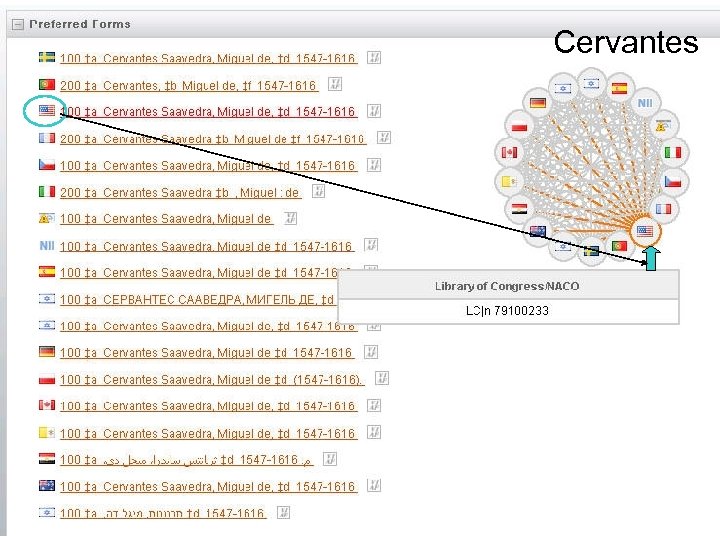This screenshot has width=720, height=540.
Task: Click the Library of Congress/NACO tooltip header
Action: [508, 286]
